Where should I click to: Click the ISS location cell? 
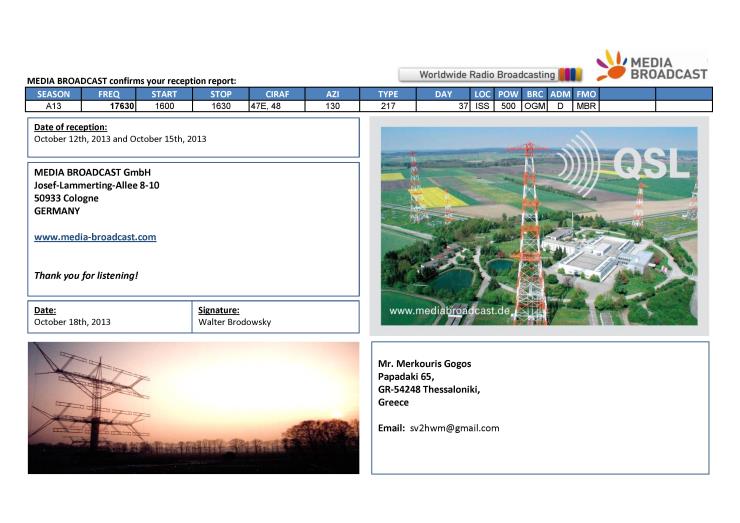click(482, 106)
